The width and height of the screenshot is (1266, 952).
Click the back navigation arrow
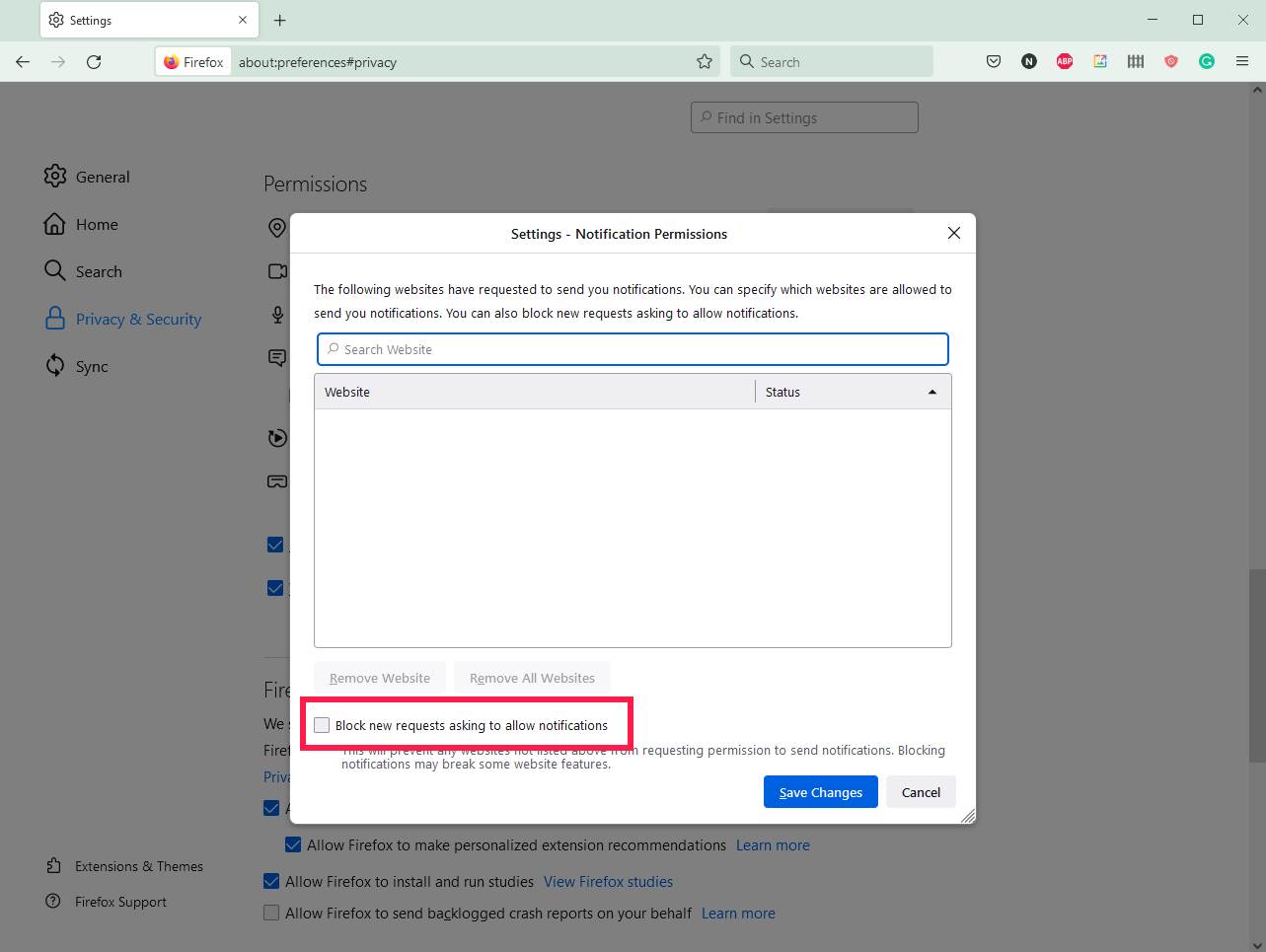[23, 61]
